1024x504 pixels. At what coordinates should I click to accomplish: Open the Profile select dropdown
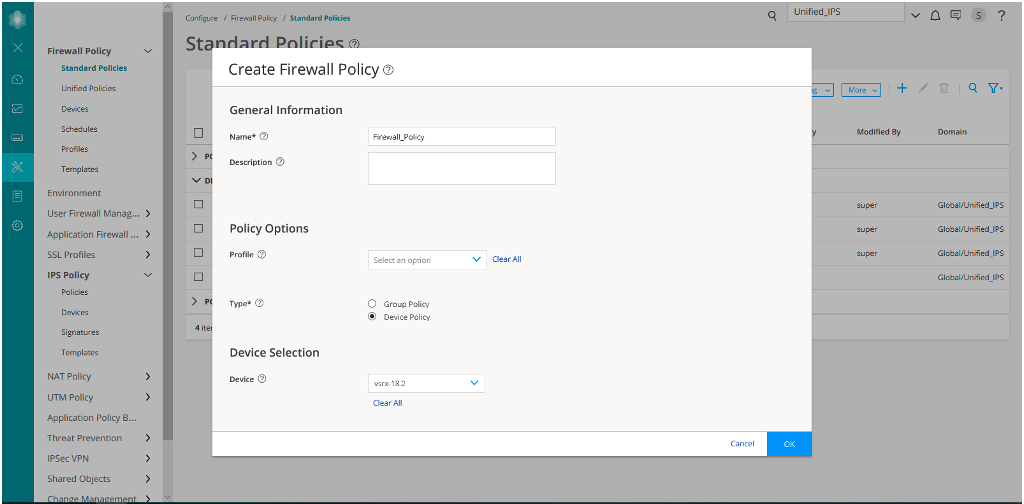tap(427, 260)
